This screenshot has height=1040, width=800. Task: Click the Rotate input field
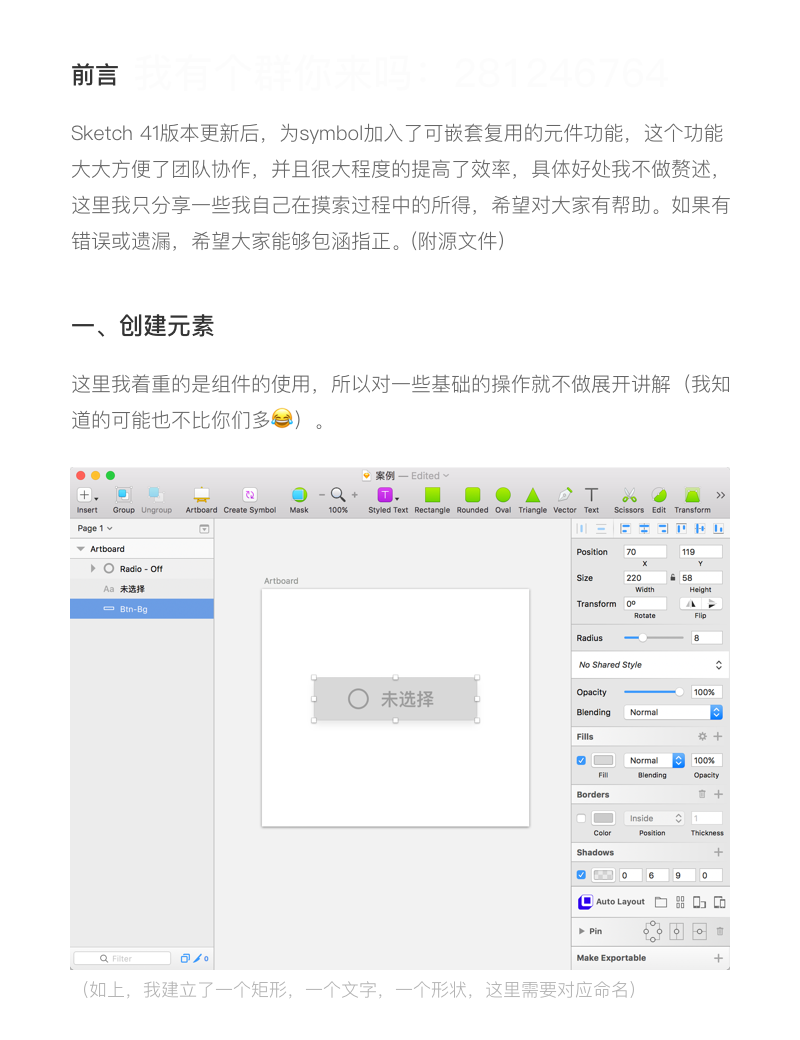click(x=645, y=604)
